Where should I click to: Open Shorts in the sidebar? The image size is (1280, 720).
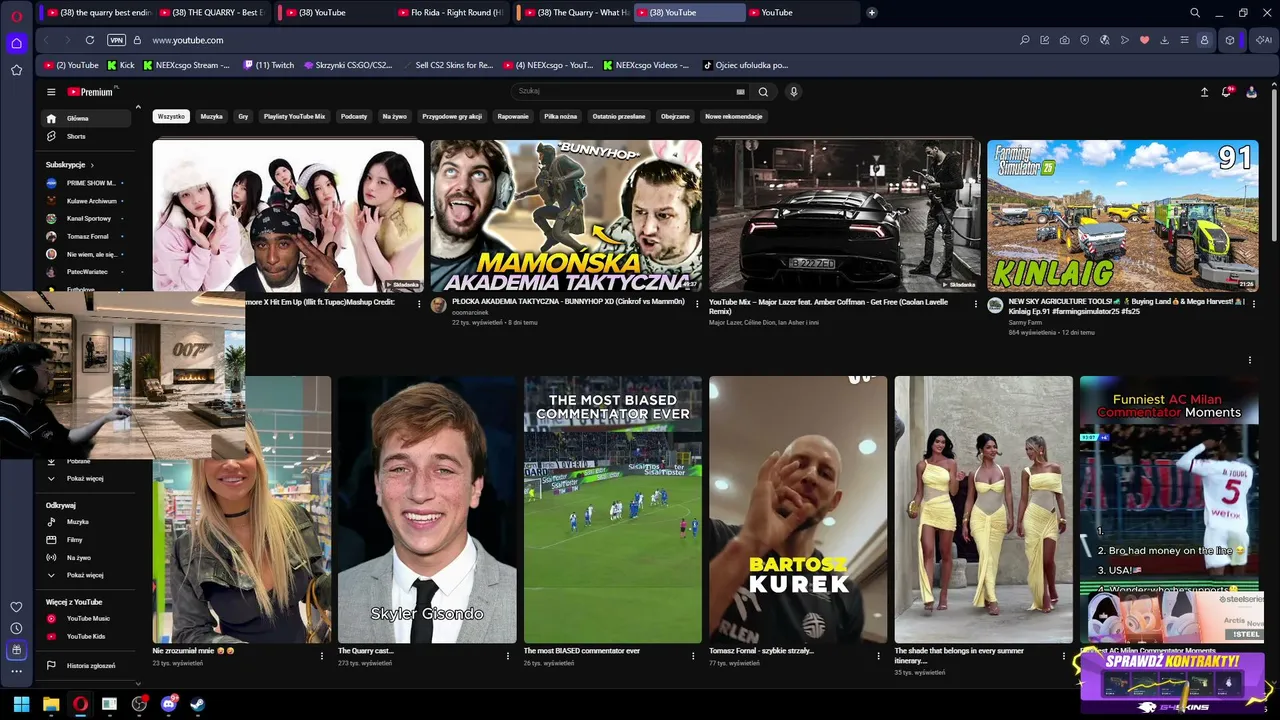[86, 136]
